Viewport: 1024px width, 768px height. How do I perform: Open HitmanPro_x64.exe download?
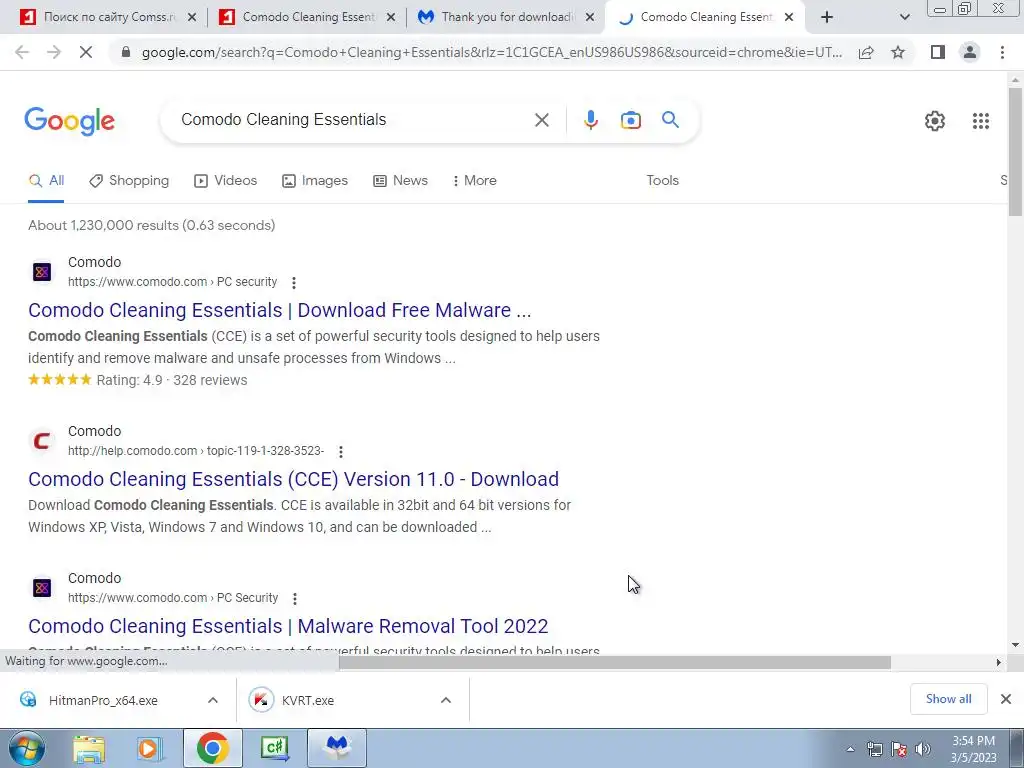[x=103, y=700]
